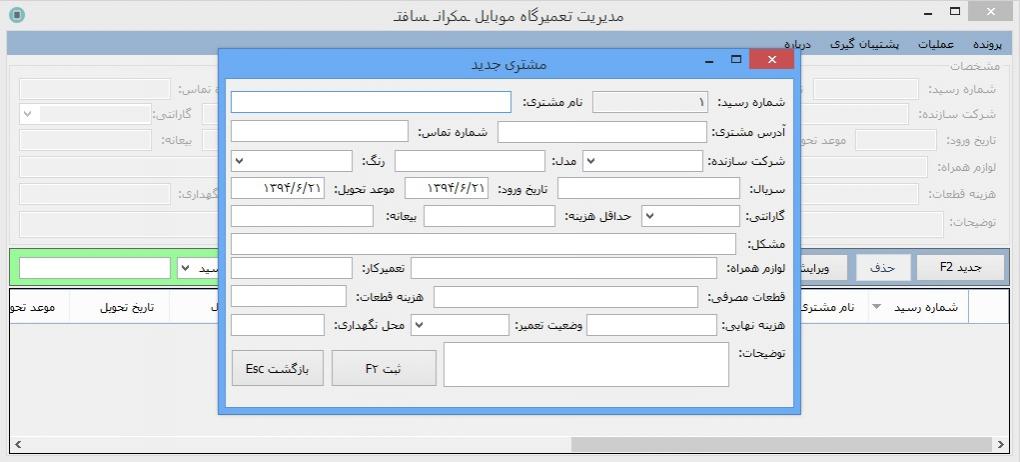The height and width of the screenshot is (462, 1020).
Task: Close the مشتری جدید dialog with red X
Action: coord(772,59)
